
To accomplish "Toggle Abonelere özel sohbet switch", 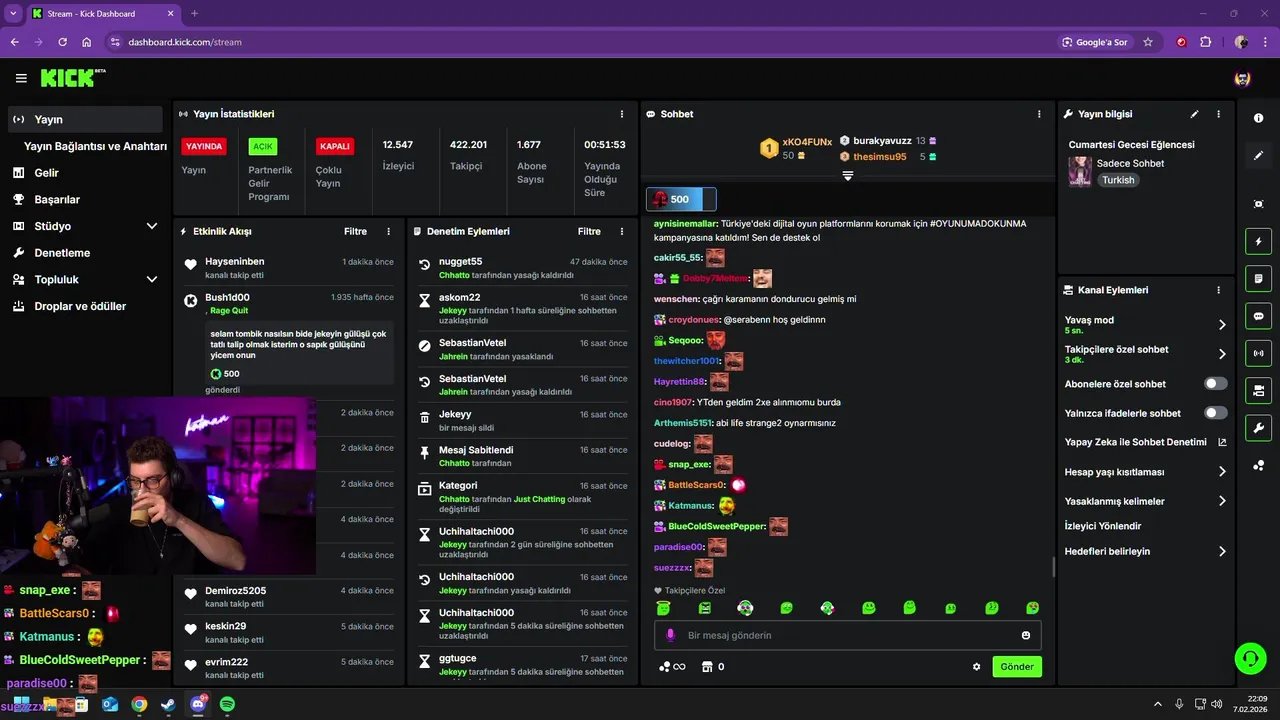I will point(1216,384).
